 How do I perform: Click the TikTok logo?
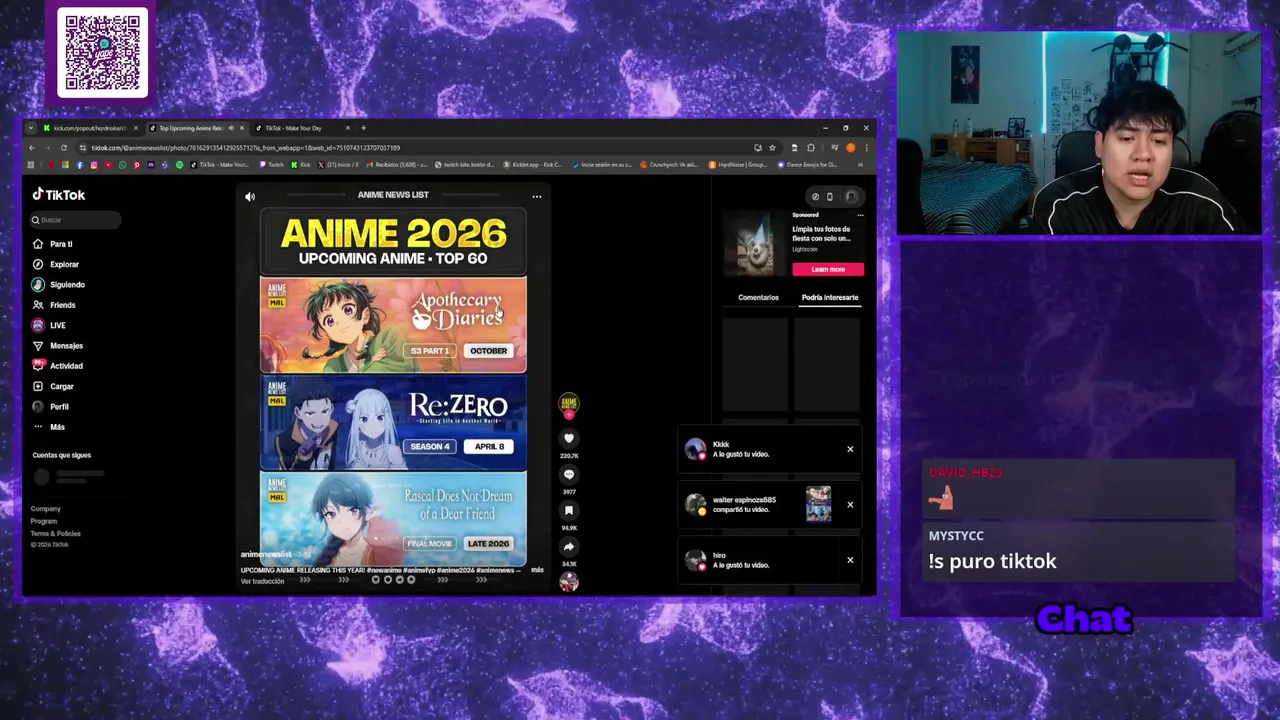click(x=59, y=195)
